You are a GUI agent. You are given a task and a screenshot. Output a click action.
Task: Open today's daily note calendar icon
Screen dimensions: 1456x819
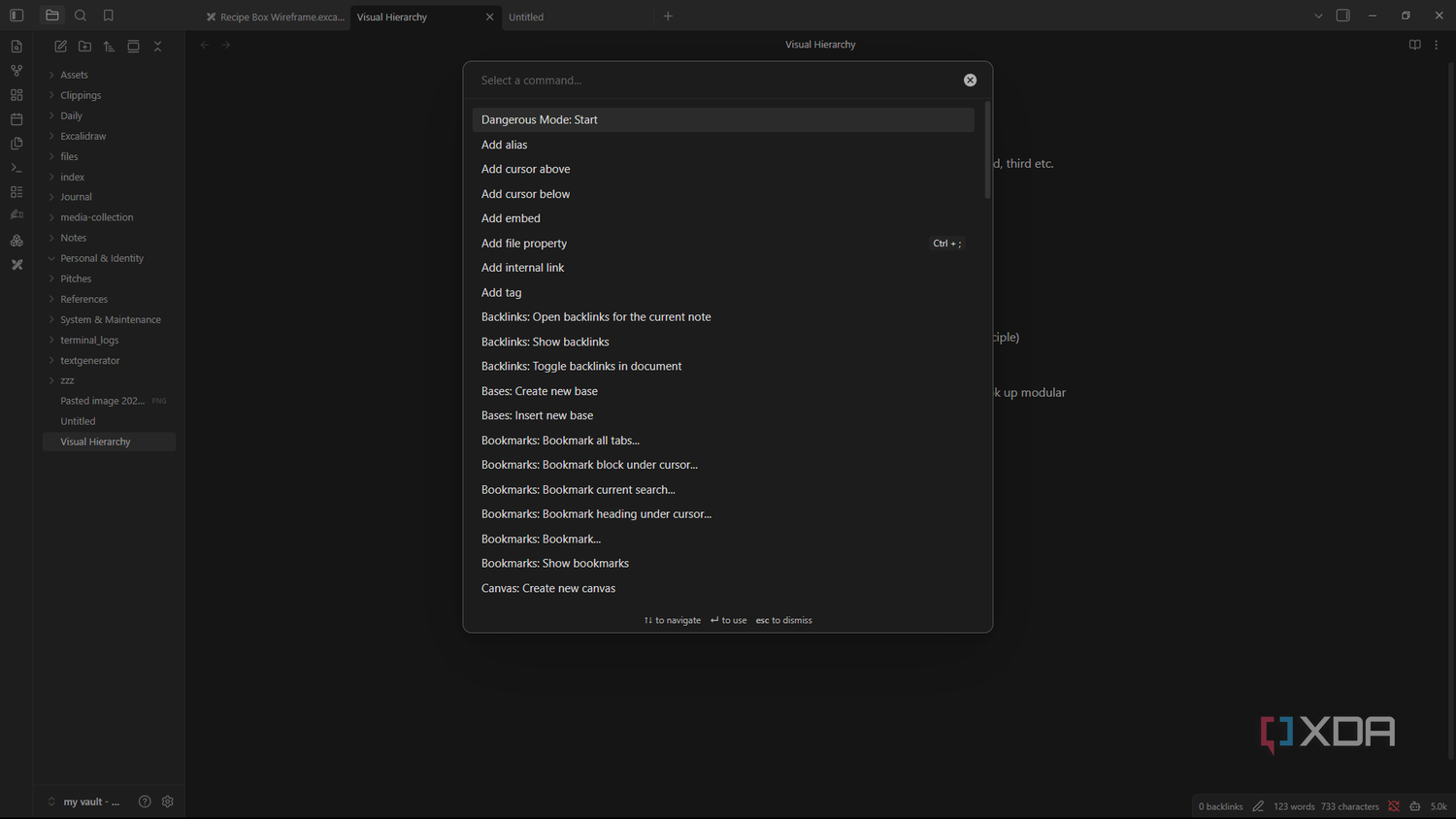pyautogui.click(x=17, y=119)
